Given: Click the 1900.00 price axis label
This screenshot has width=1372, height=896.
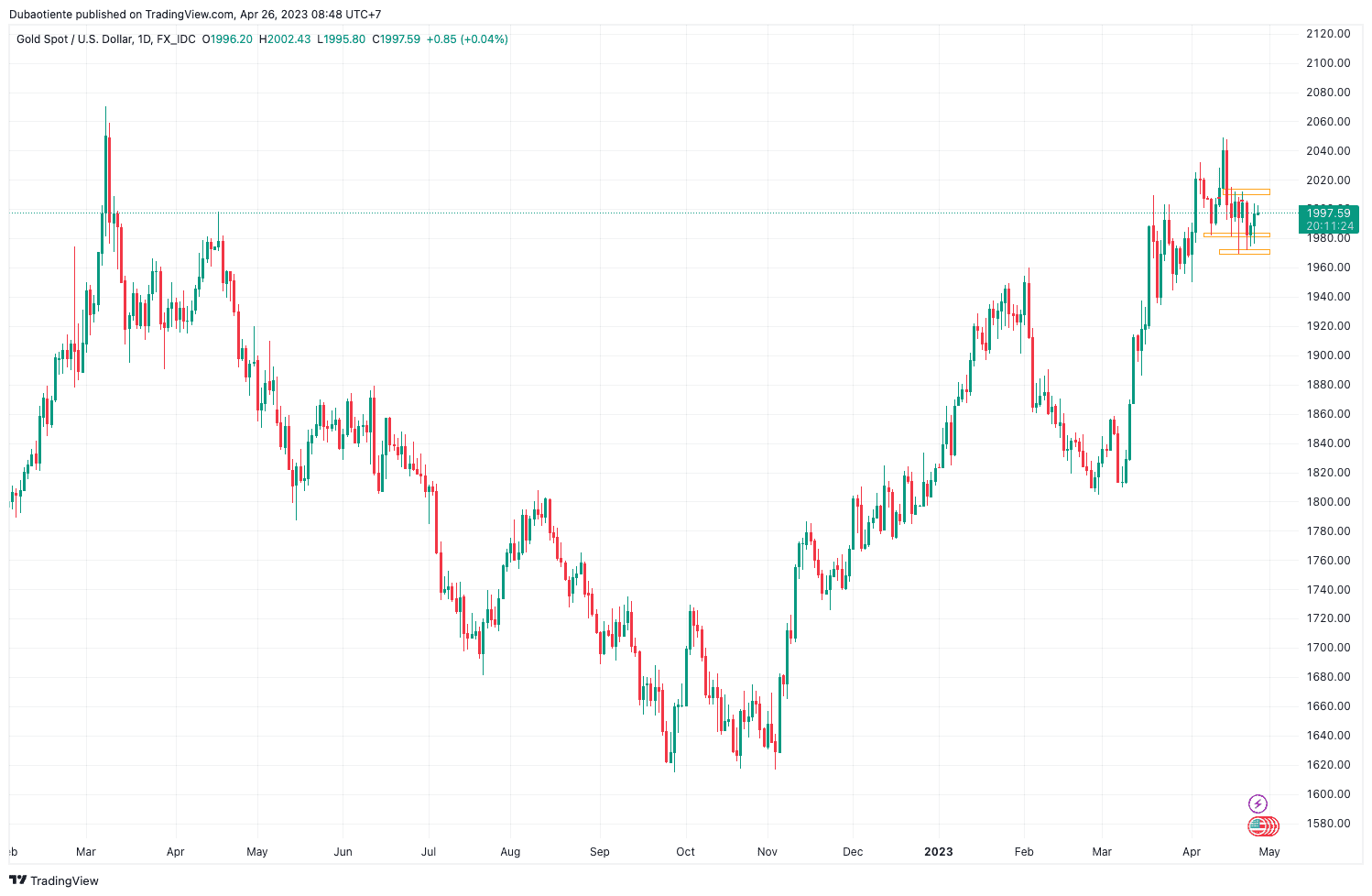Looking at the screenshot, I should [1328, 355].
